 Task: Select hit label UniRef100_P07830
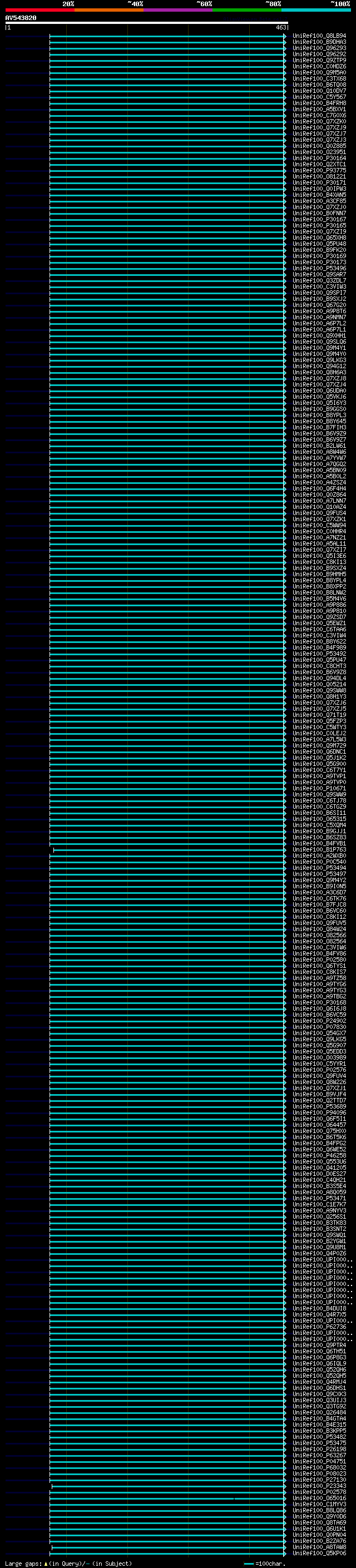coord(319,1027)
